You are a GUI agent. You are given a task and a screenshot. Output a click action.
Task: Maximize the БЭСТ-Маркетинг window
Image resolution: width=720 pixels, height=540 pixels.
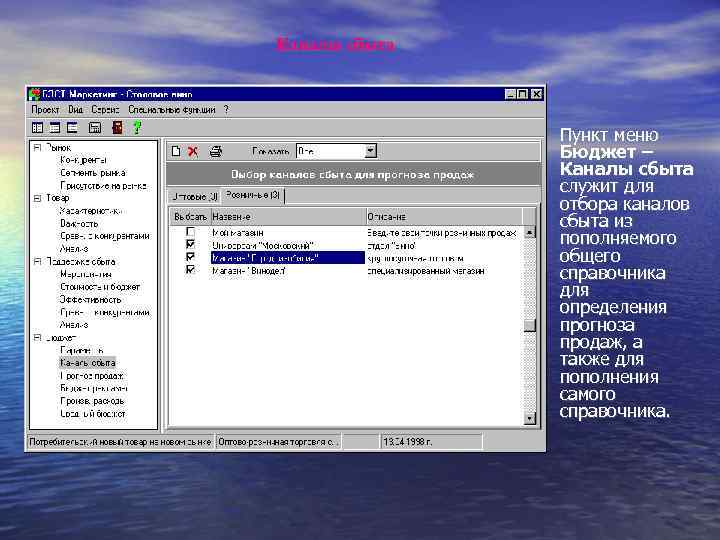pyautogui.click(x=523, y=94)
